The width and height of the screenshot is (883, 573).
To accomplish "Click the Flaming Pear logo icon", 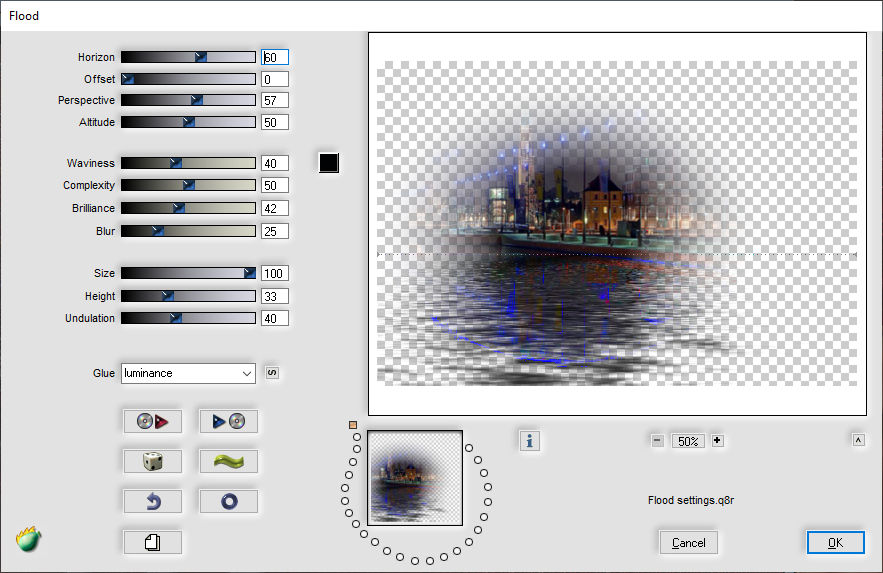I will click(x=28, y=539).
